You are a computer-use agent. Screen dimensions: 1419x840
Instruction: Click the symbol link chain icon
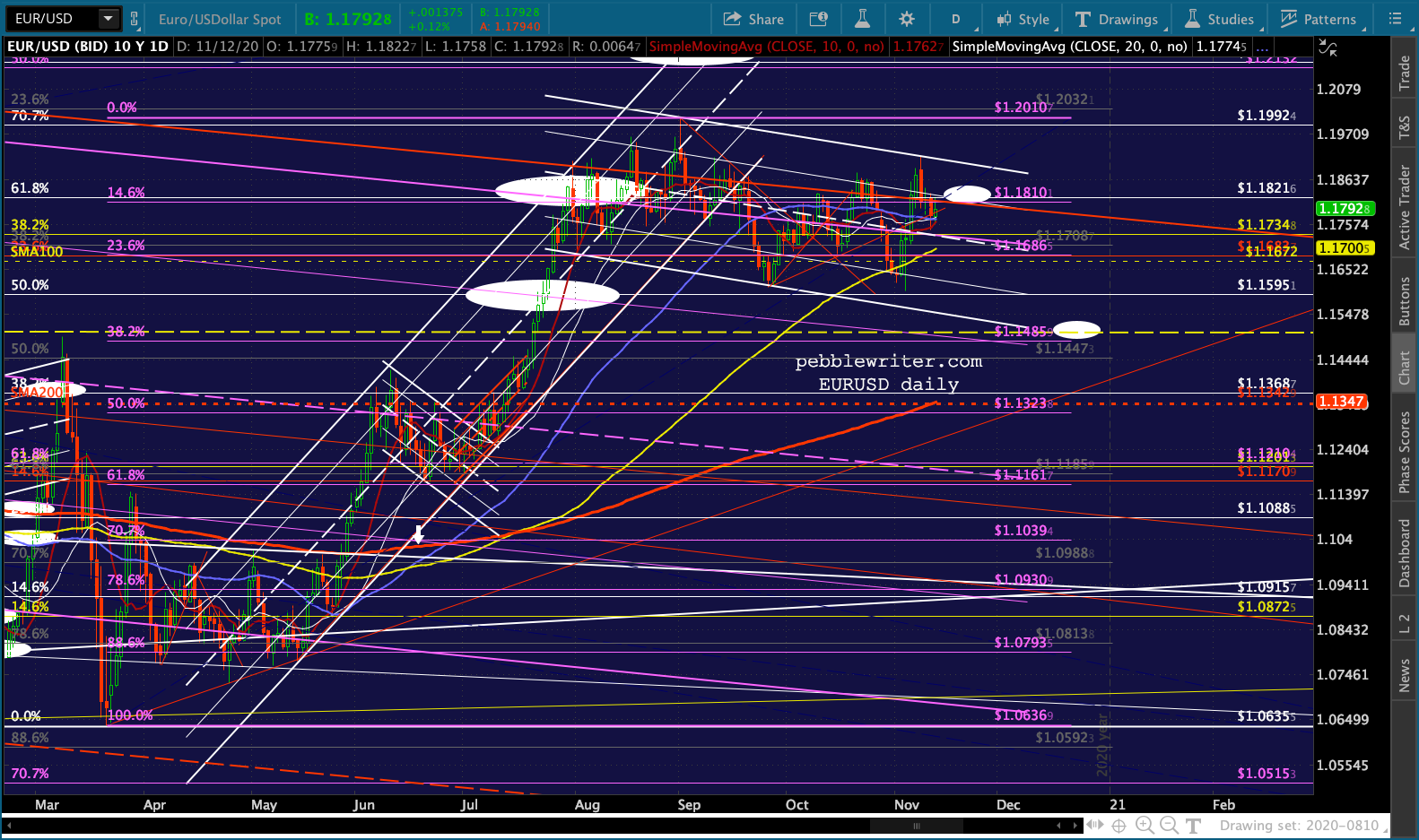coord(135,18)
